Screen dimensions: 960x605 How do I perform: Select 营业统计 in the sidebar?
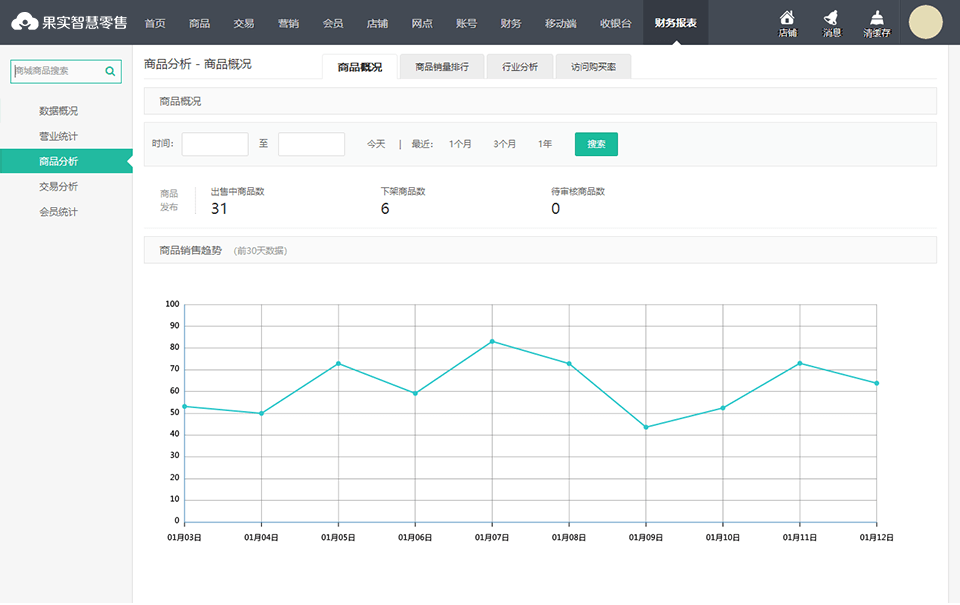pyautogui.click(x=58, y=136)
